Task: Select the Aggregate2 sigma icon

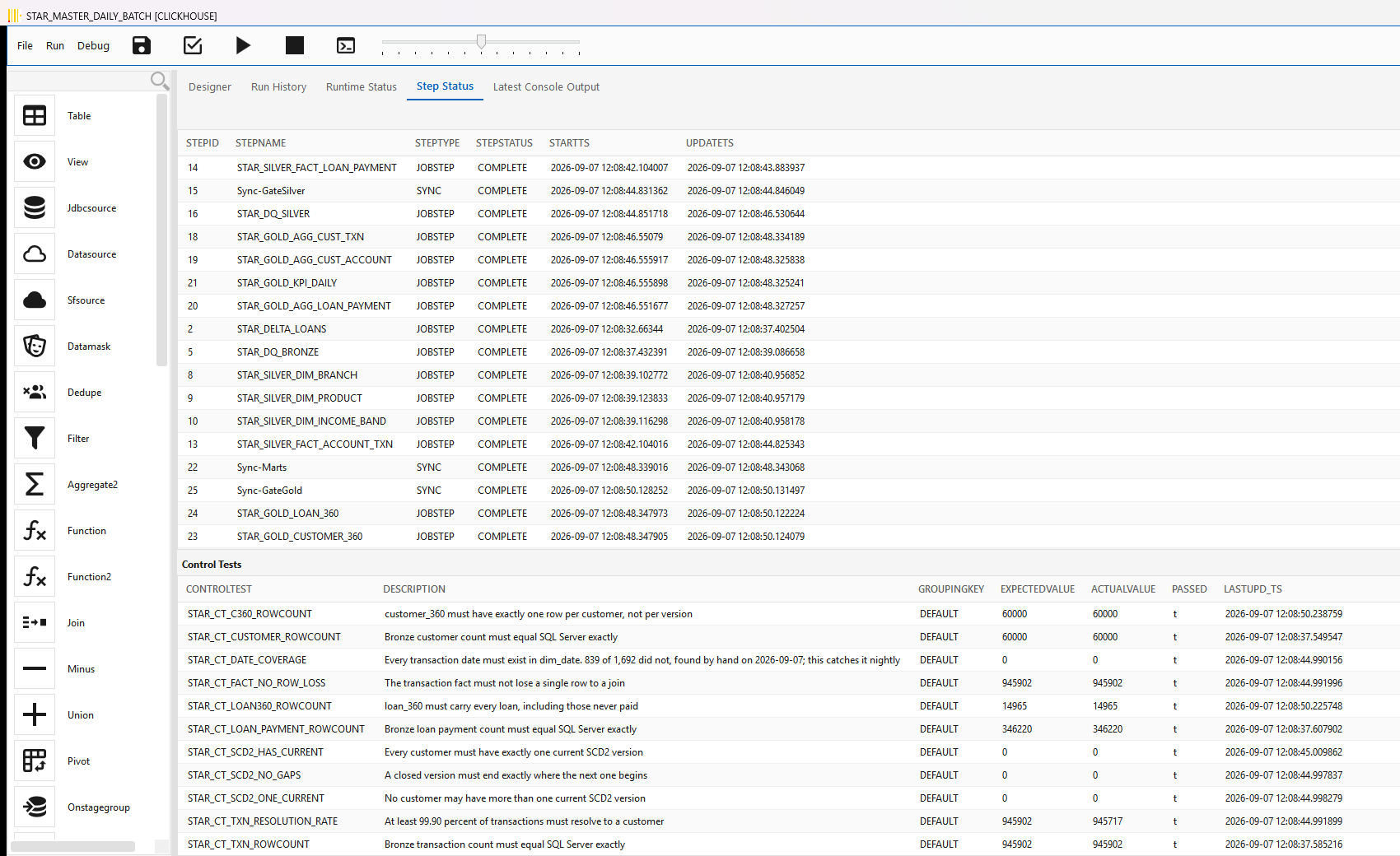Action: (35, 485)
